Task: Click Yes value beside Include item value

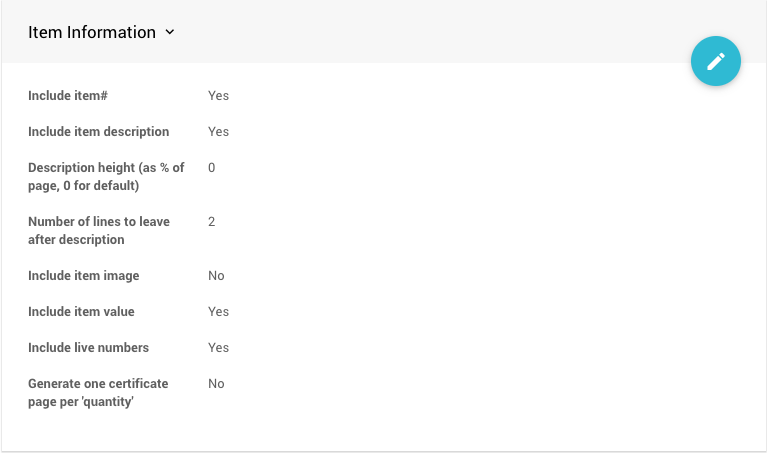Action: pyautogui.click(x=218, y=312)
